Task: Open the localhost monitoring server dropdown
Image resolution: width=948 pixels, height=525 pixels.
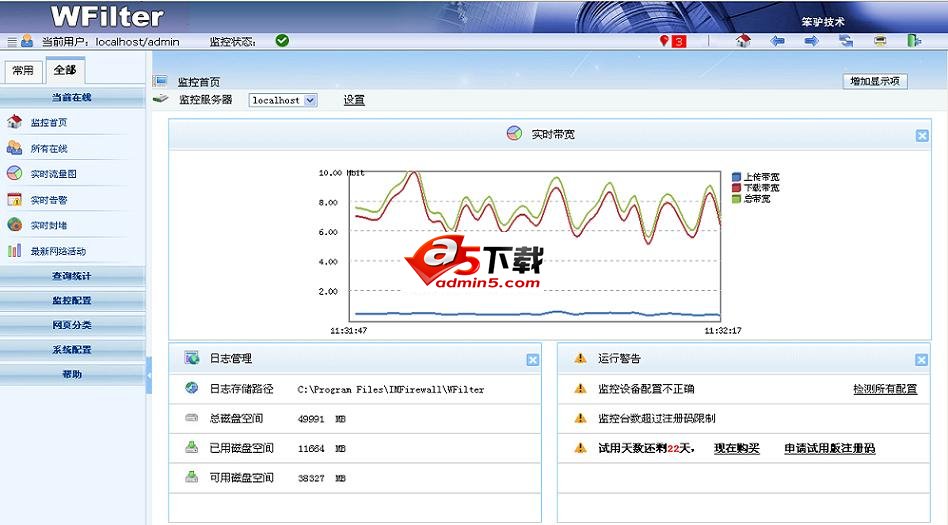Action: (283, 100)
